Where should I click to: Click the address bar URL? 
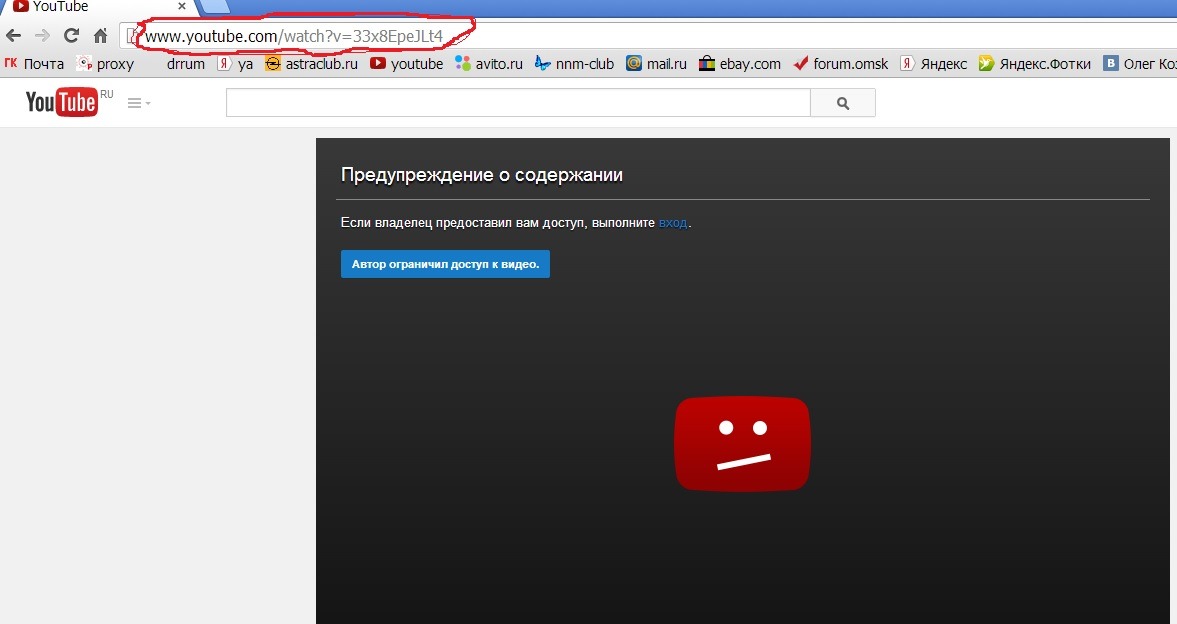(x=294, y=37)
